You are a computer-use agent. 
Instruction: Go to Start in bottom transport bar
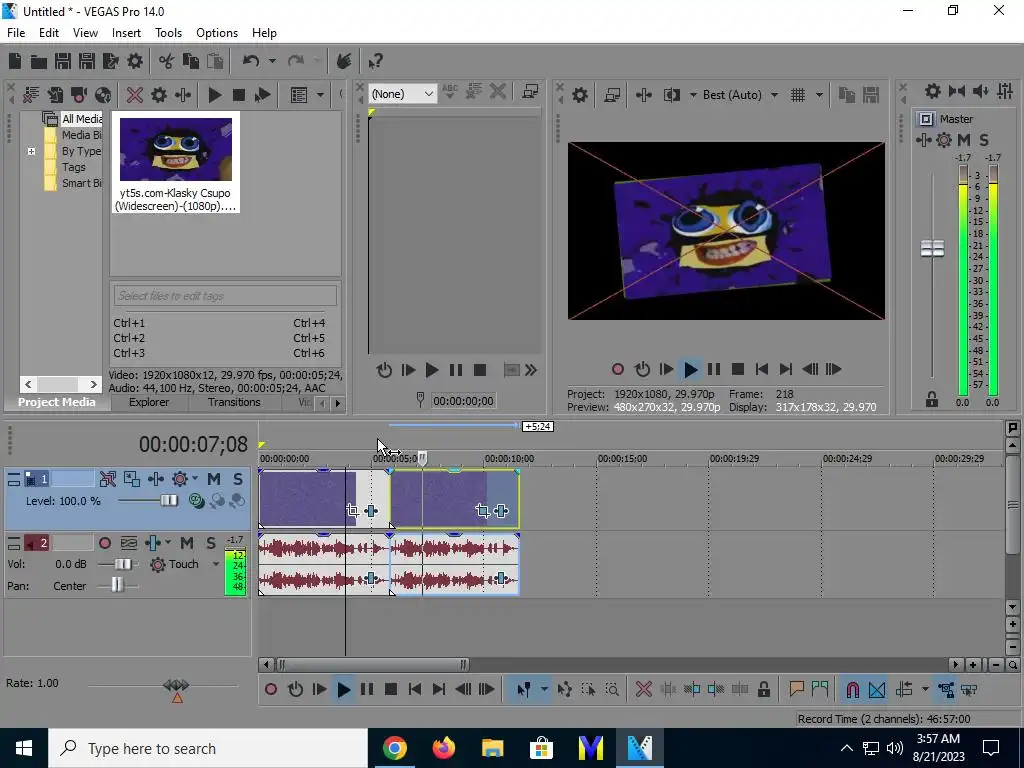415,689
